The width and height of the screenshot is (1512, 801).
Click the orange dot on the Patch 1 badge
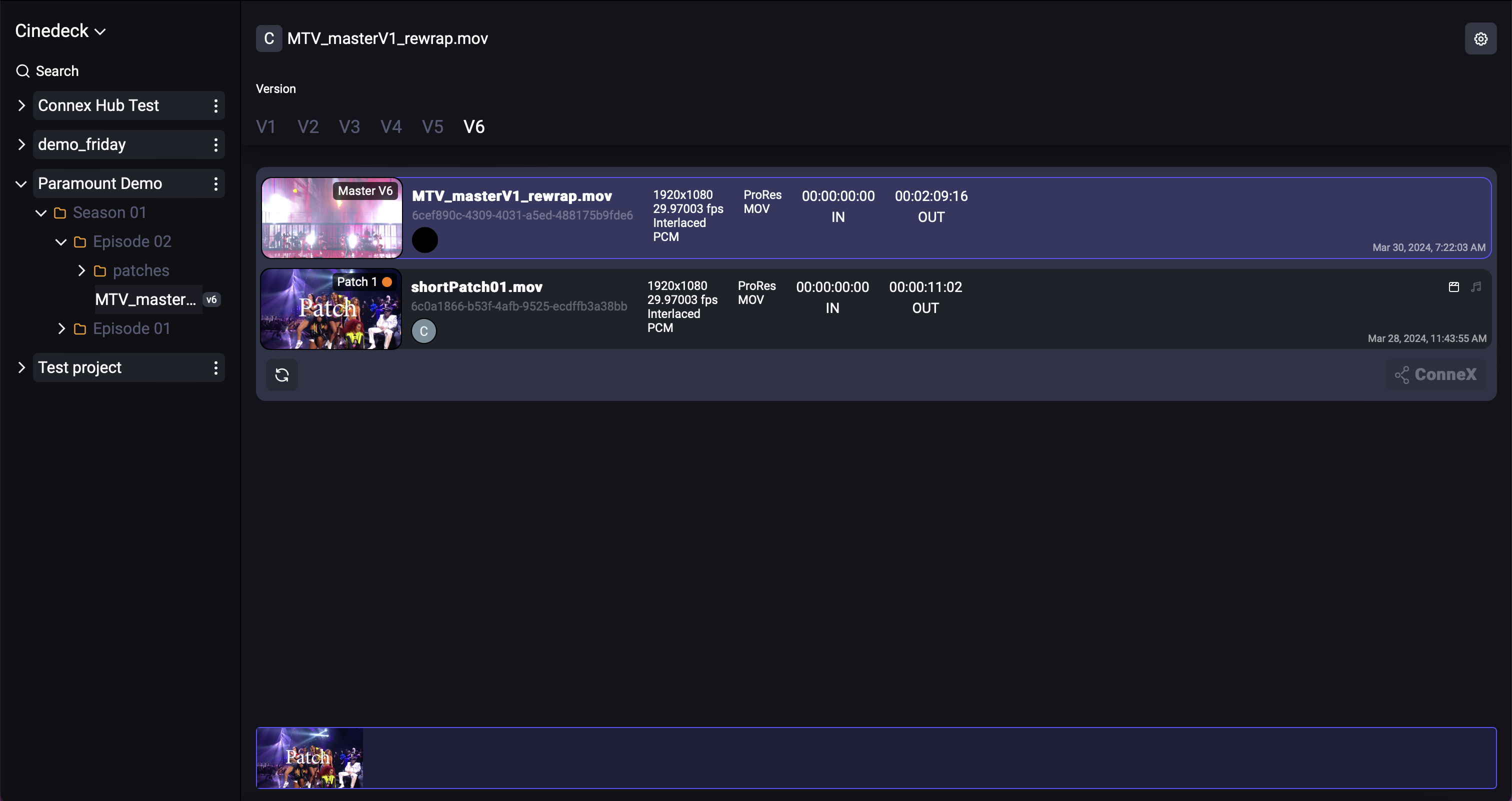[387, 281]
